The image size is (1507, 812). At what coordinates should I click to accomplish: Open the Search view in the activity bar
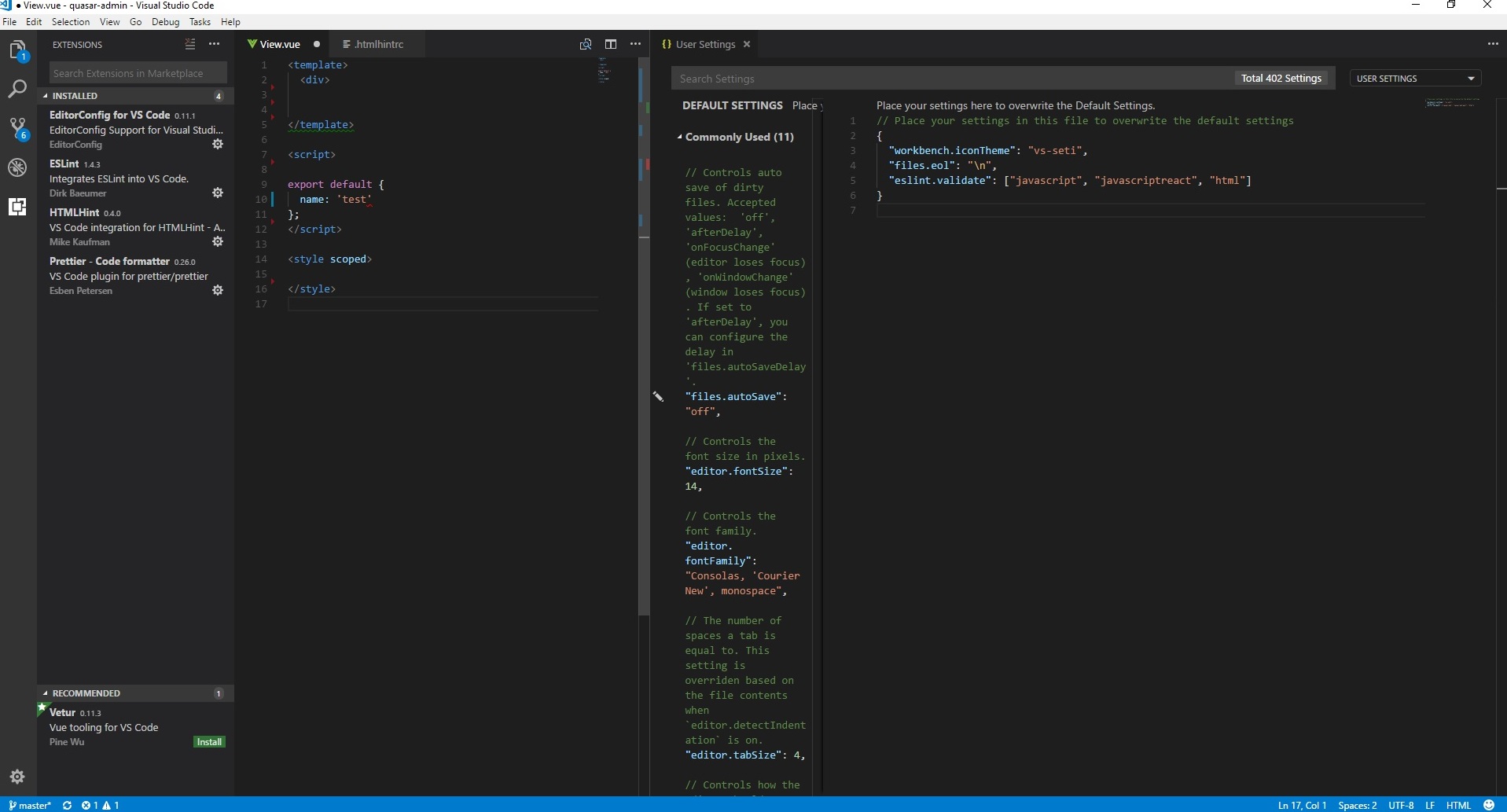point(17,89)
